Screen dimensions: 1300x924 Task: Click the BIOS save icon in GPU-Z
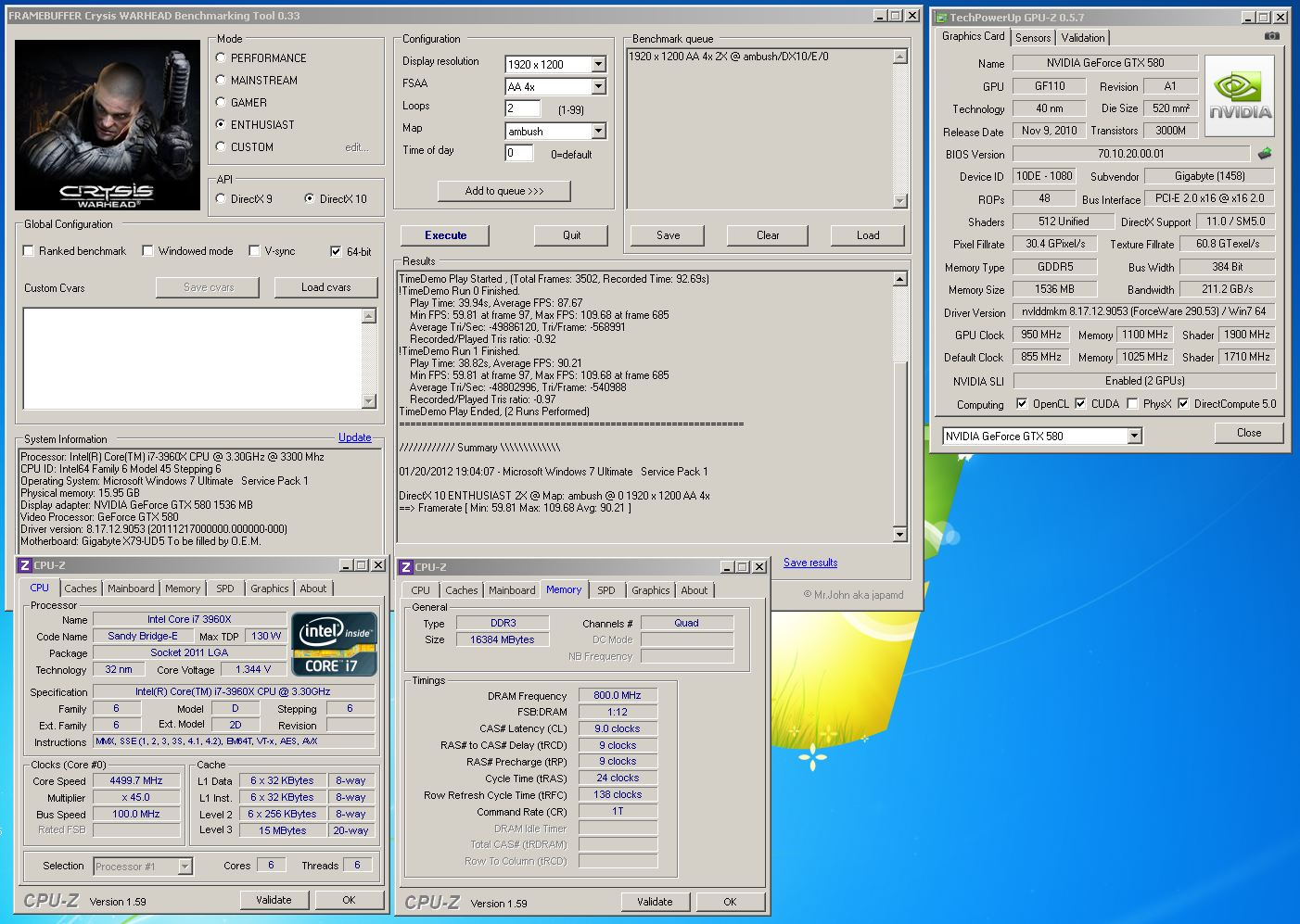coord(1264,154)
